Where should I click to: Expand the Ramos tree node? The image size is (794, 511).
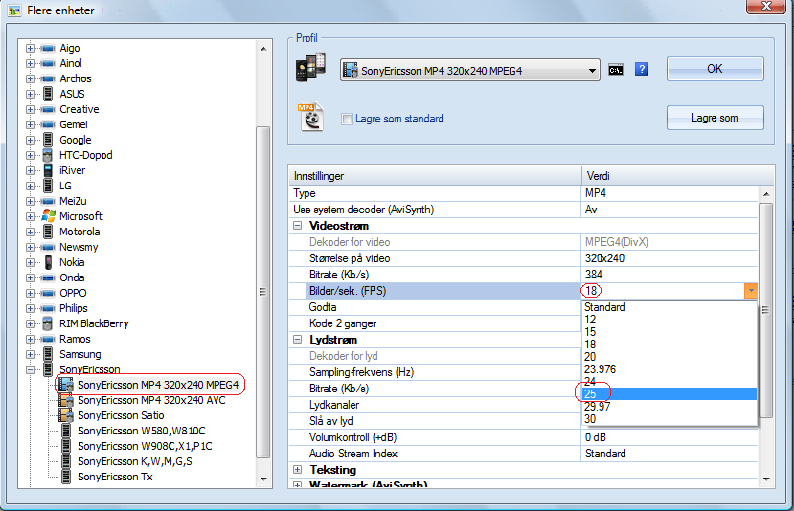[31, 339]
